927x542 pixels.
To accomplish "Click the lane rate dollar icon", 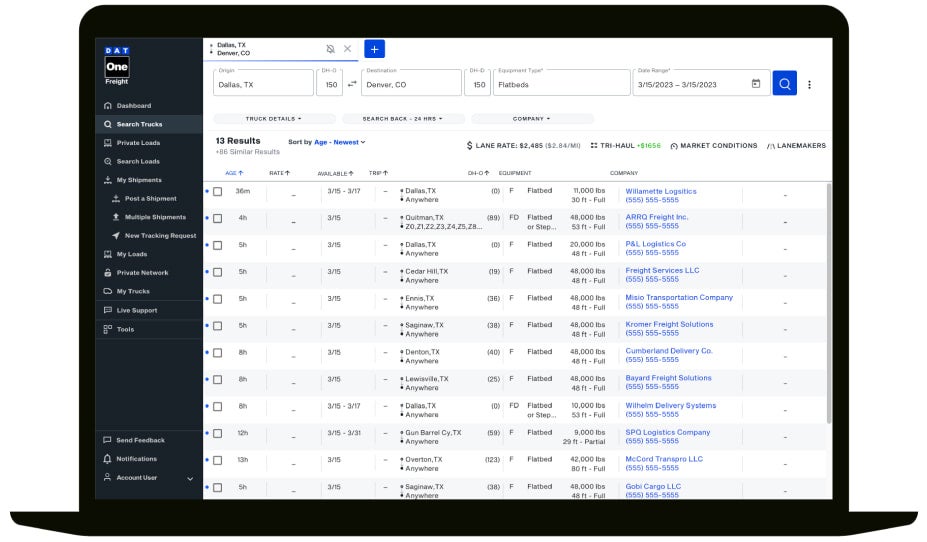I will coord(469,145).
